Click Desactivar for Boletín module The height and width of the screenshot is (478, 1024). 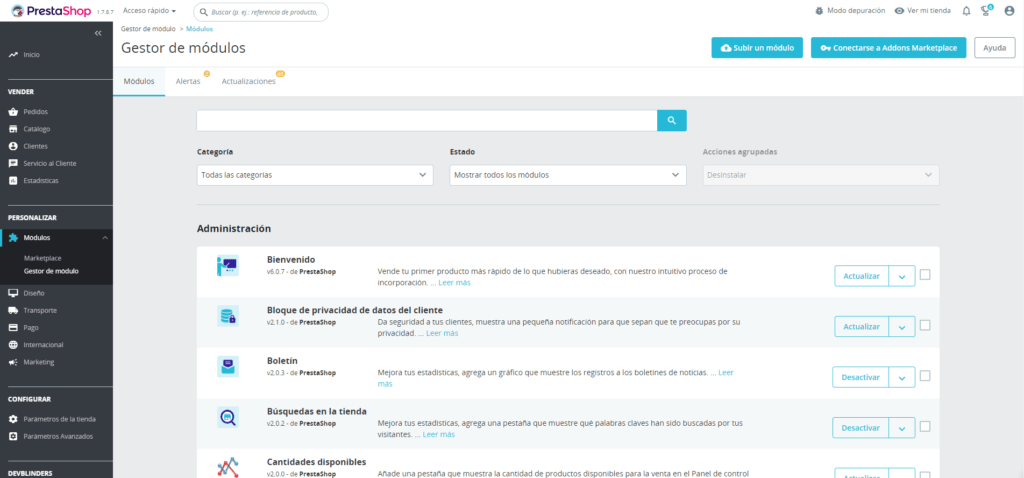[861, 377]
